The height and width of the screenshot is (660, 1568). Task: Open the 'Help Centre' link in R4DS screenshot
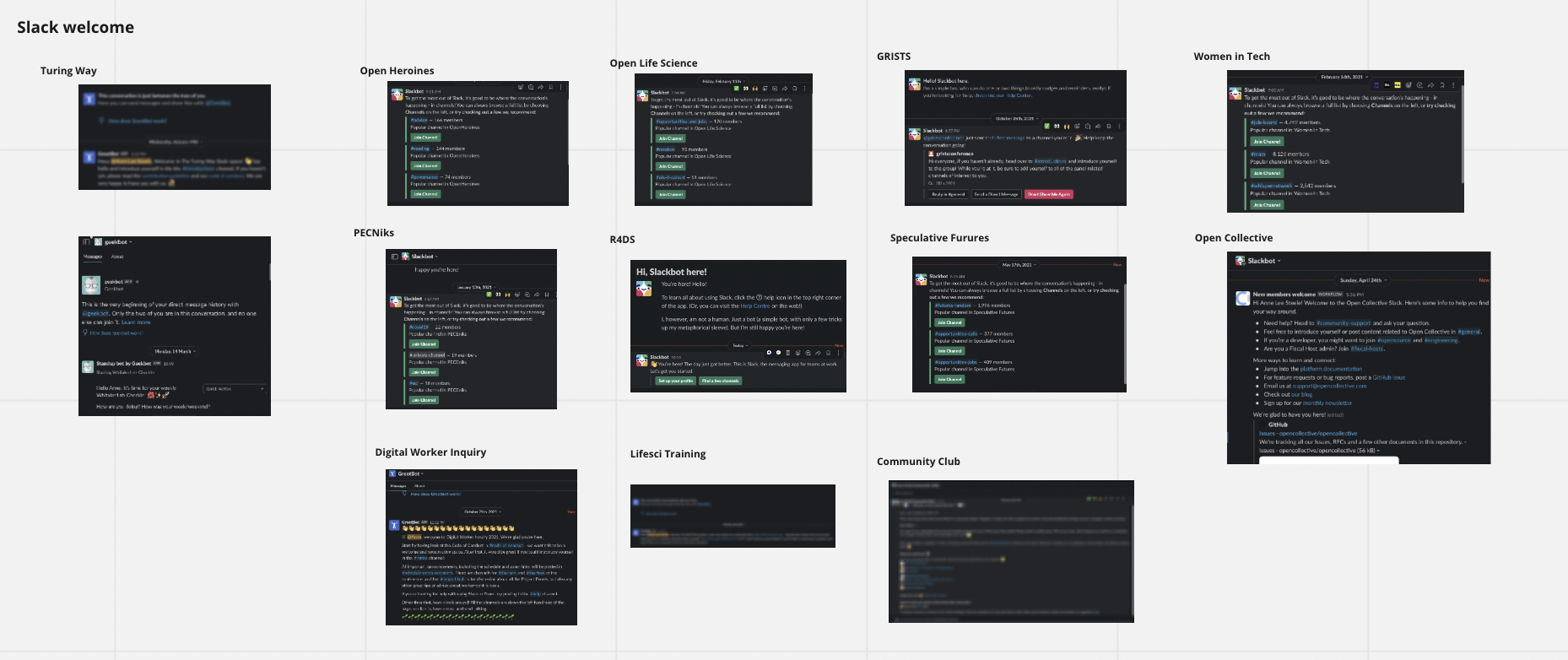(755, 306)
